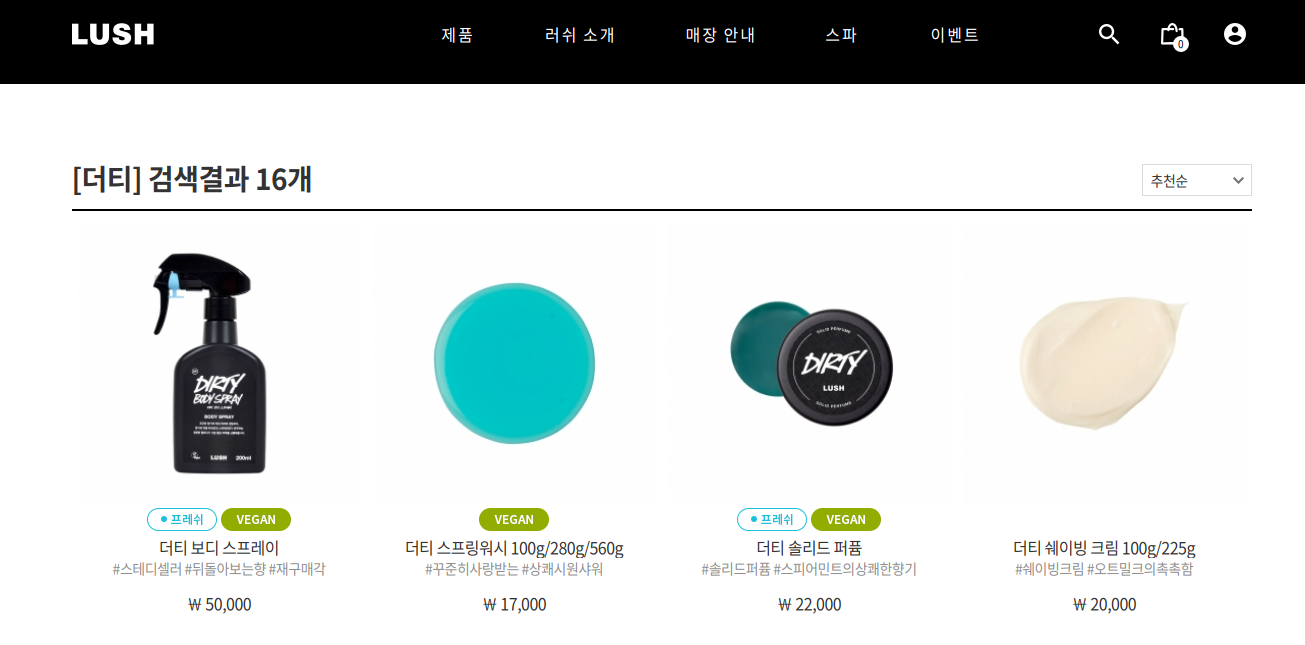Click the VEGAN badge under 더티 스프링워시
This screenshot has height=645, width=1305.
pyautogui.click(x=514, y=519)
